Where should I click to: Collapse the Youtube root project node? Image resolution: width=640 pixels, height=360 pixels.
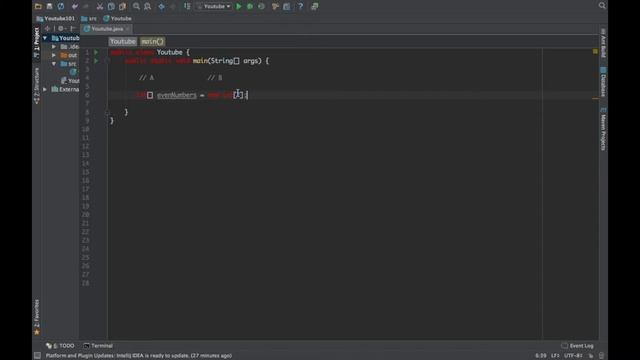point(45,38)
